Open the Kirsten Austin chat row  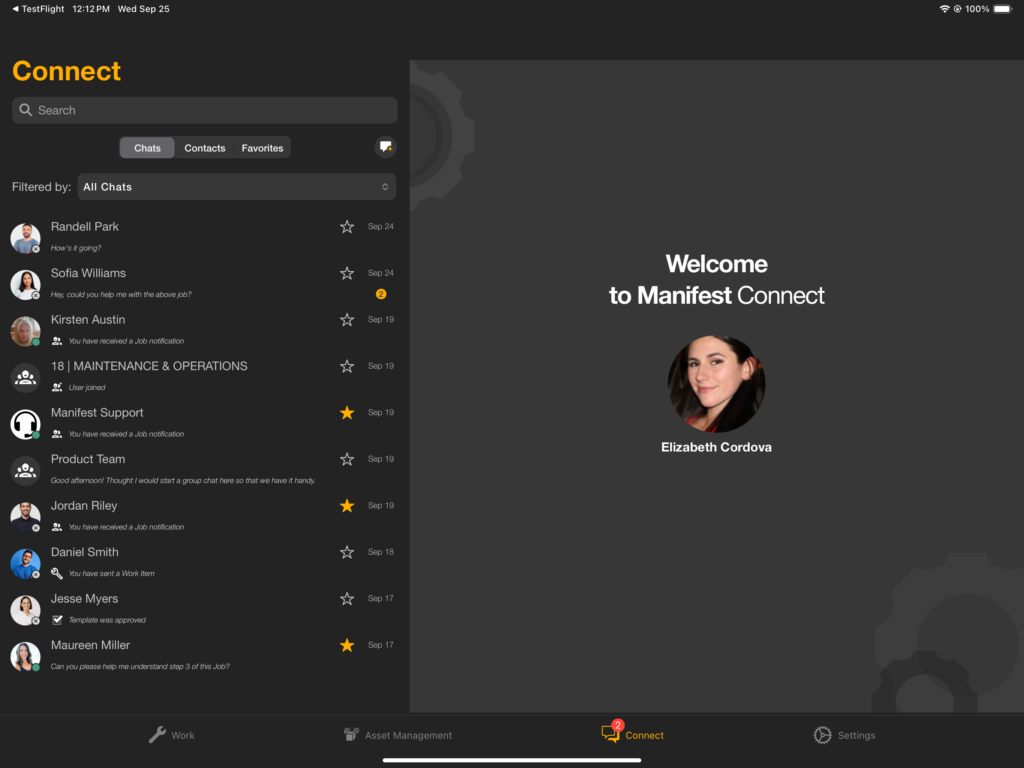pyautogui.click(x=202, y=330)
